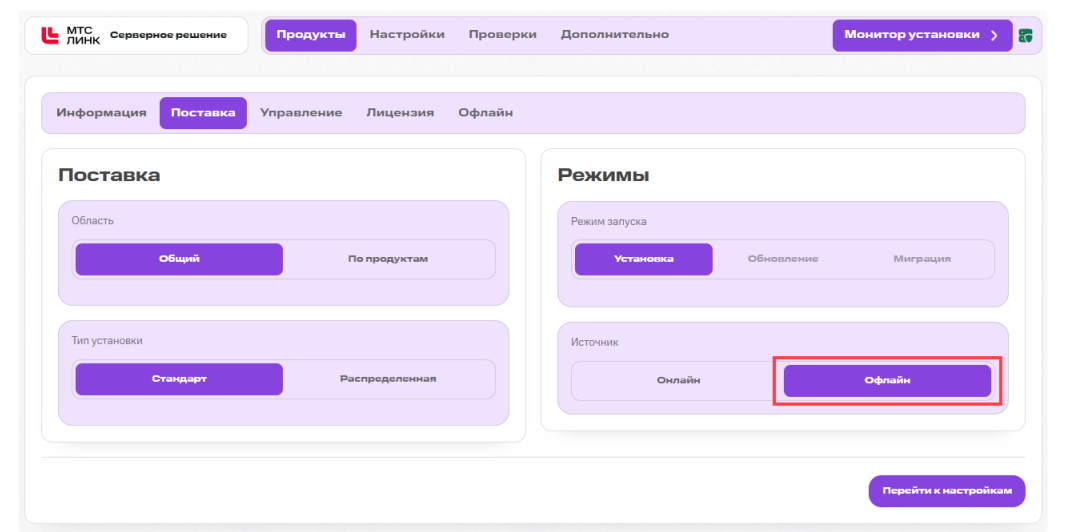Select Стандарт installation type
This screenshot has width=1075, height=532.
pos(179,379)
